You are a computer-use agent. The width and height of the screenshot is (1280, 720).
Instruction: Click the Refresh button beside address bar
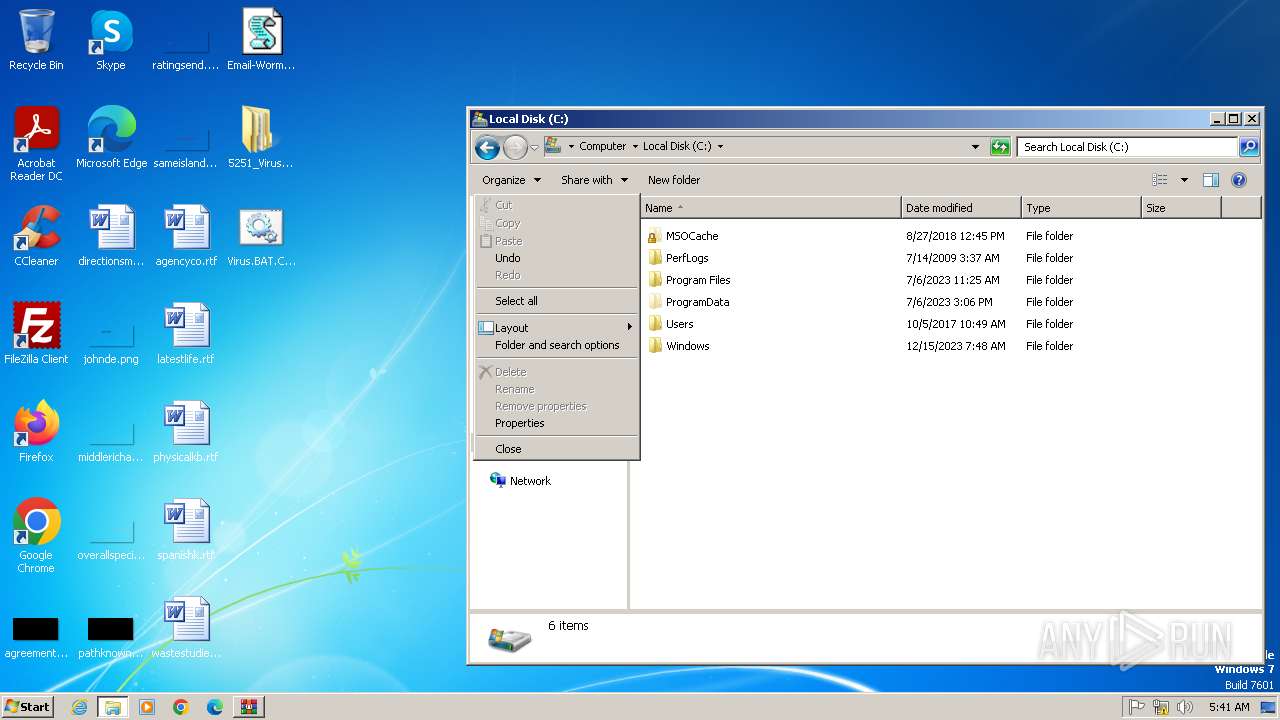[1000, 147]
